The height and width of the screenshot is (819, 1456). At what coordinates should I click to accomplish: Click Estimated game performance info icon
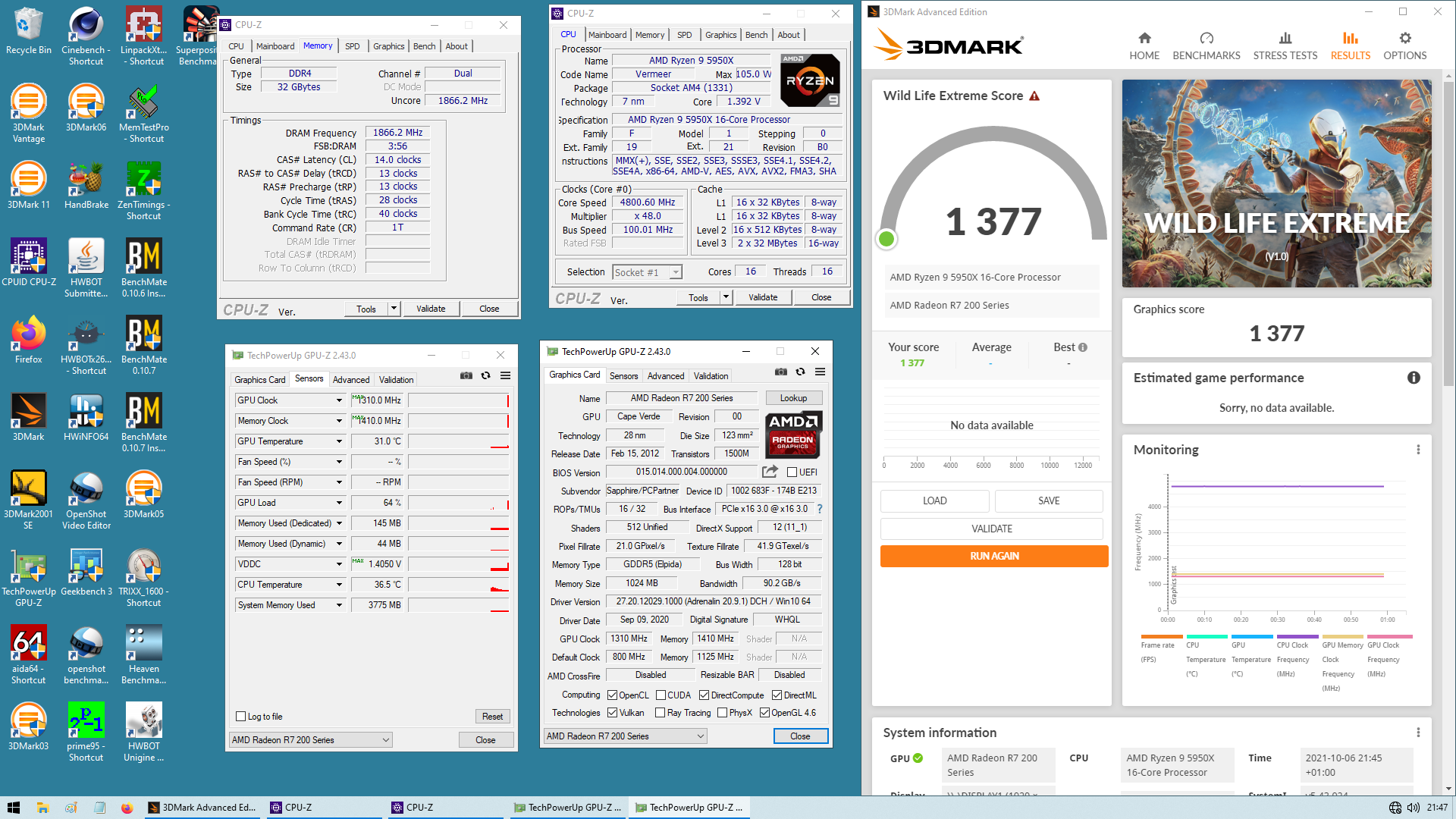1414,378
